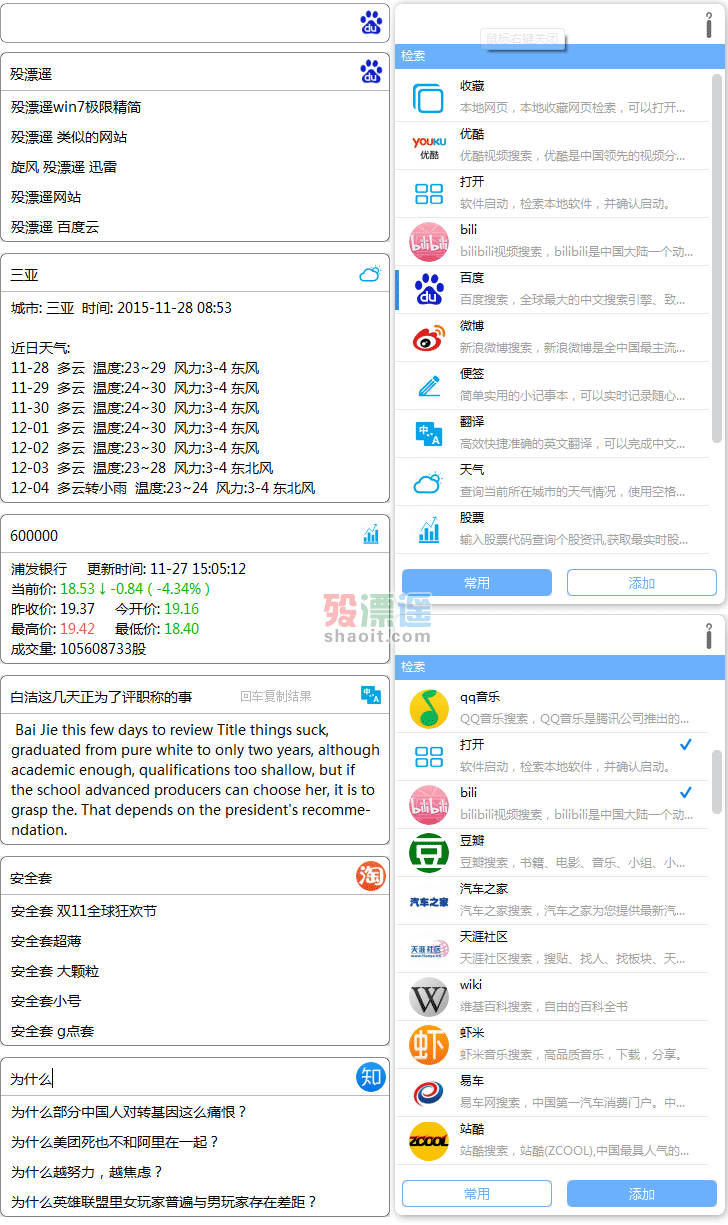This screenshot has width=728, height=1225.
Task: Uncheck bili checkmark in lower list
Action: tap(686, 792)
